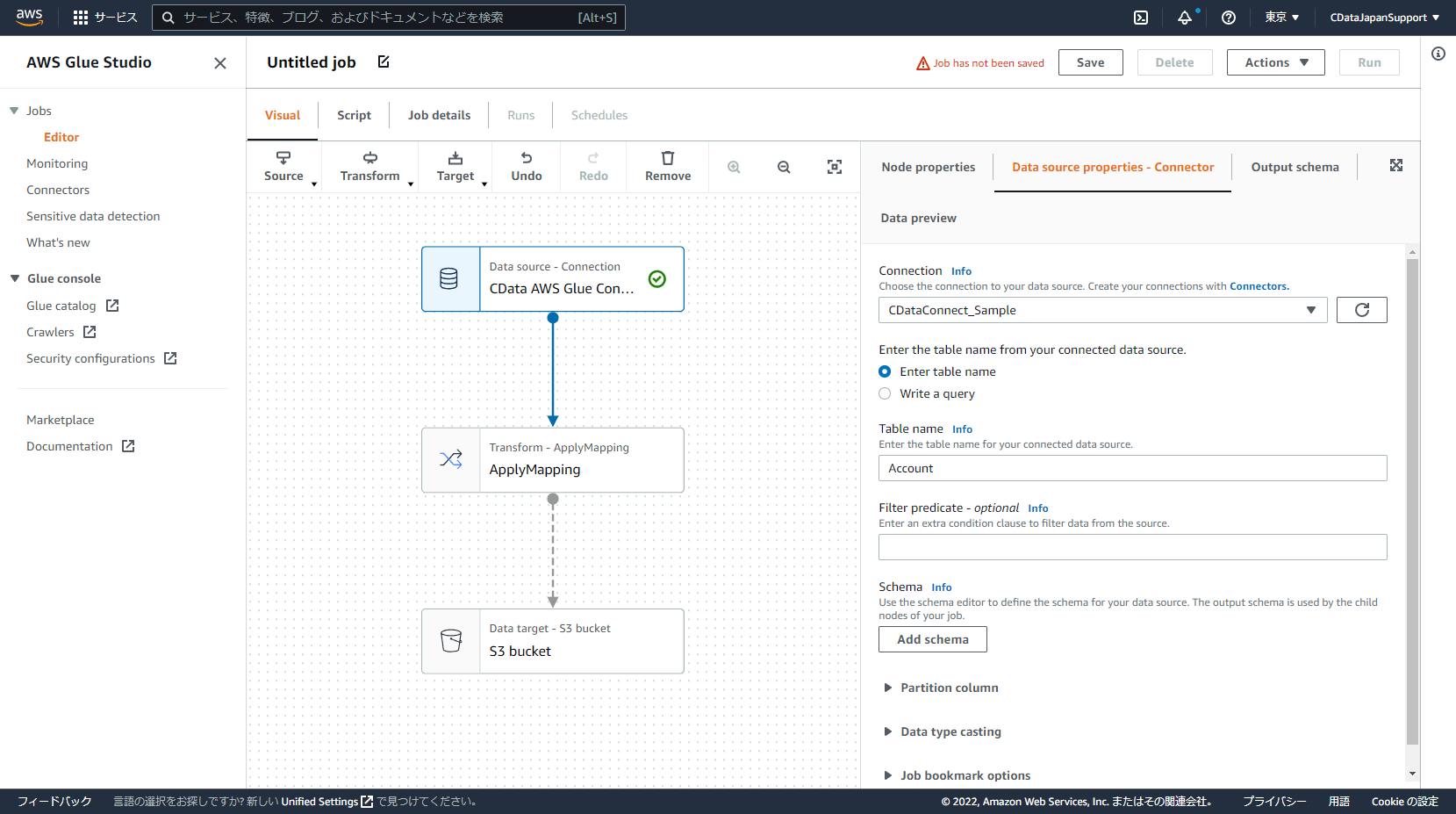1456x814 pixels.
Task: Select the Enter table name option
Action: [x=885, y=371]
